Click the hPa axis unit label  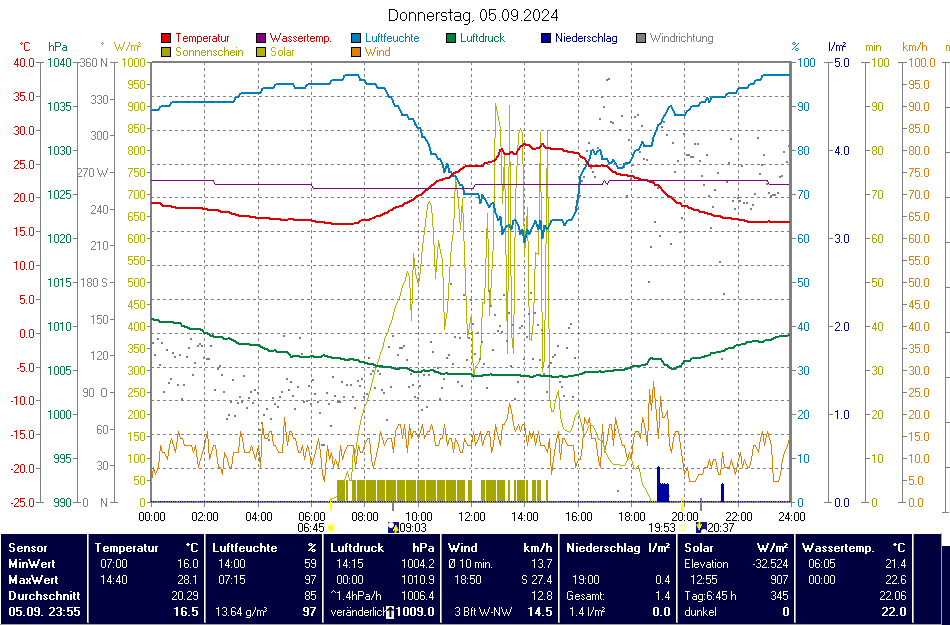point(58,47)
